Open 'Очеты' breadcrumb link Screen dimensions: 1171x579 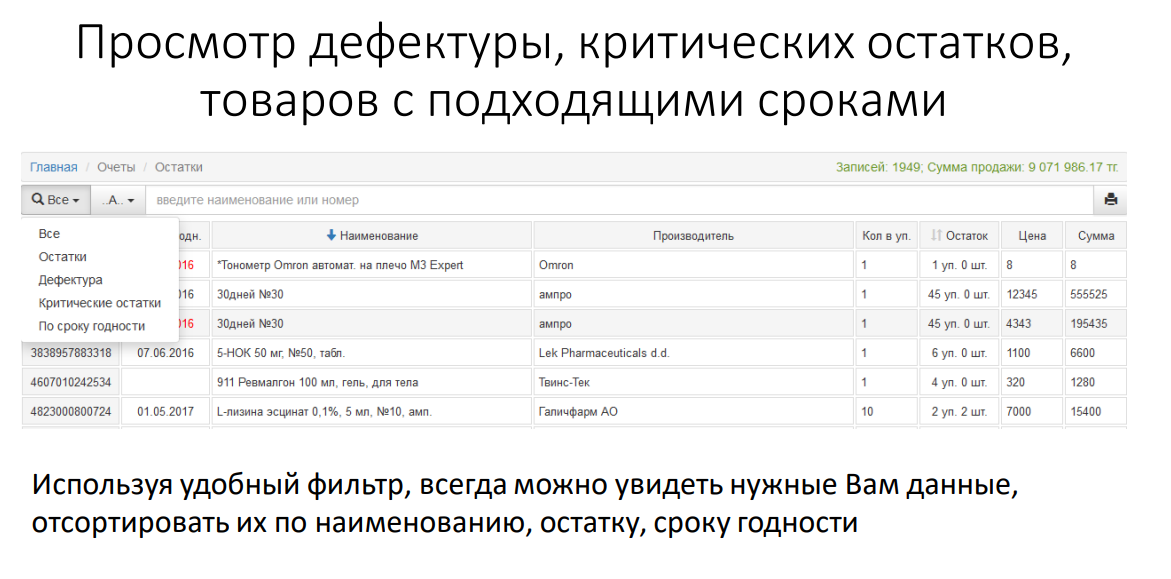pos(116,167)
